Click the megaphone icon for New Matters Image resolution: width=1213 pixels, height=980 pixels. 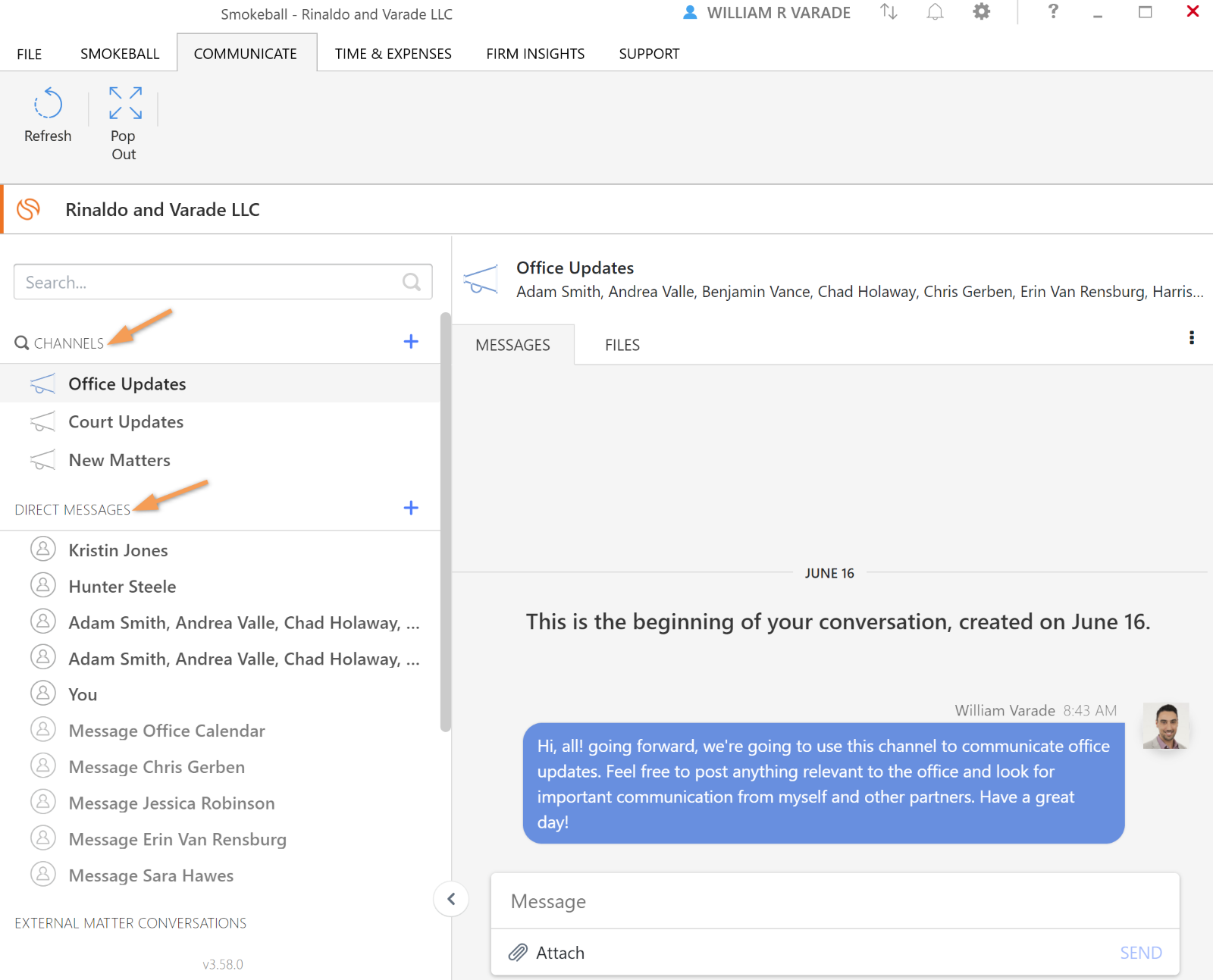pos(42,460)
